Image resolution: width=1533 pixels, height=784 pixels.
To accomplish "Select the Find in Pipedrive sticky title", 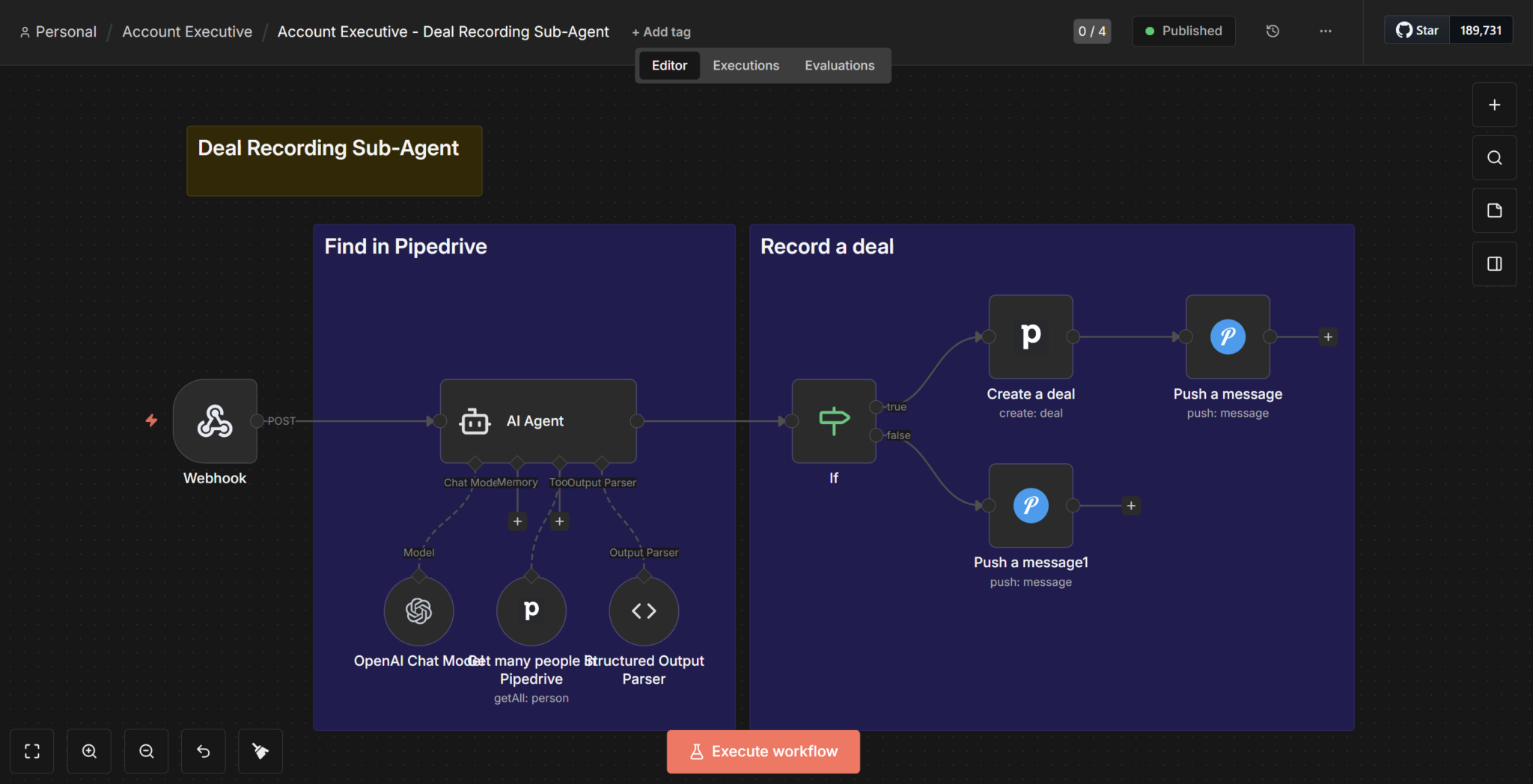I will 406,246.
